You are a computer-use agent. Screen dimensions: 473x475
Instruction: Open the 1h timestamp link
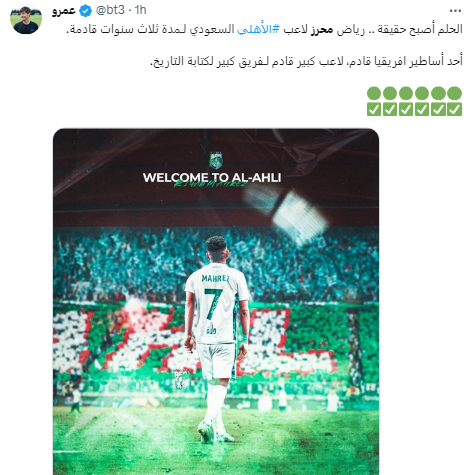tap(141, 10)
